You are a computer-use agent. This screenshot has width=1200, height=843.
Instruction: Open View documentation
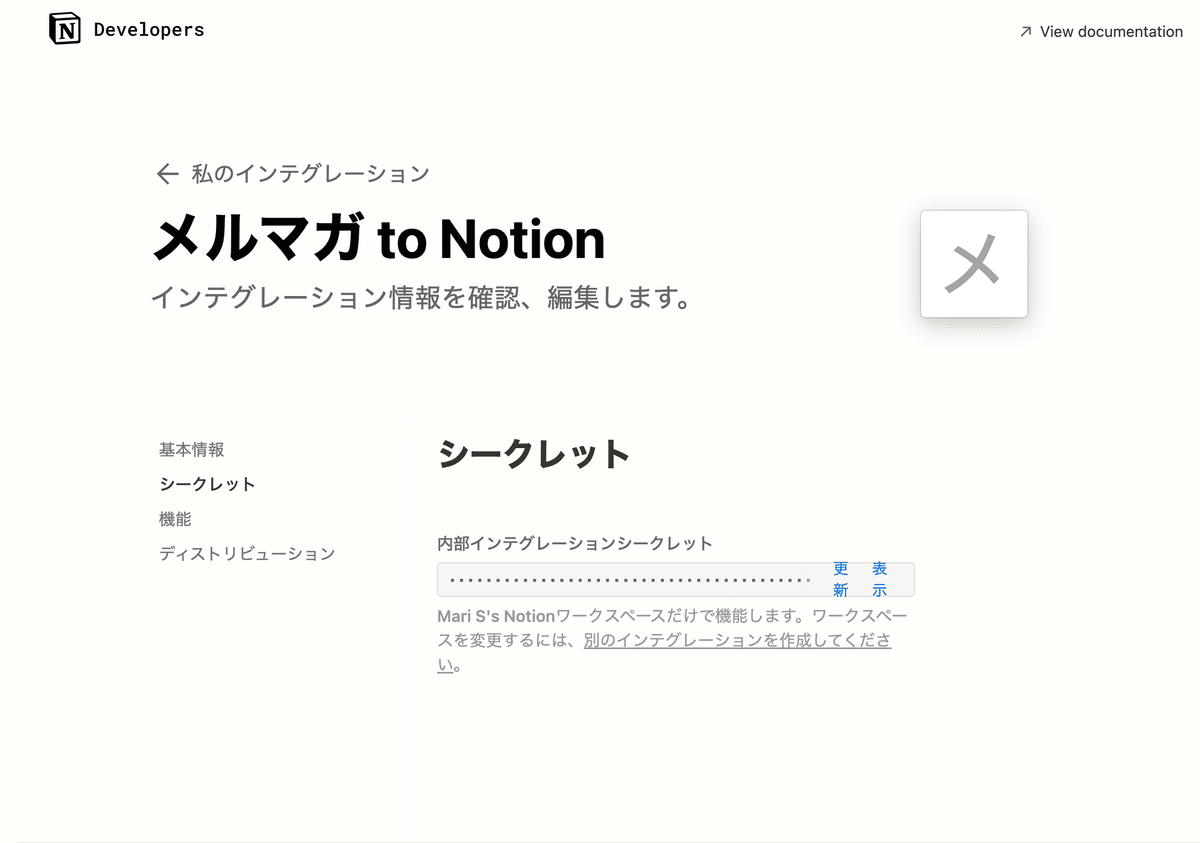coord(1111,31)
